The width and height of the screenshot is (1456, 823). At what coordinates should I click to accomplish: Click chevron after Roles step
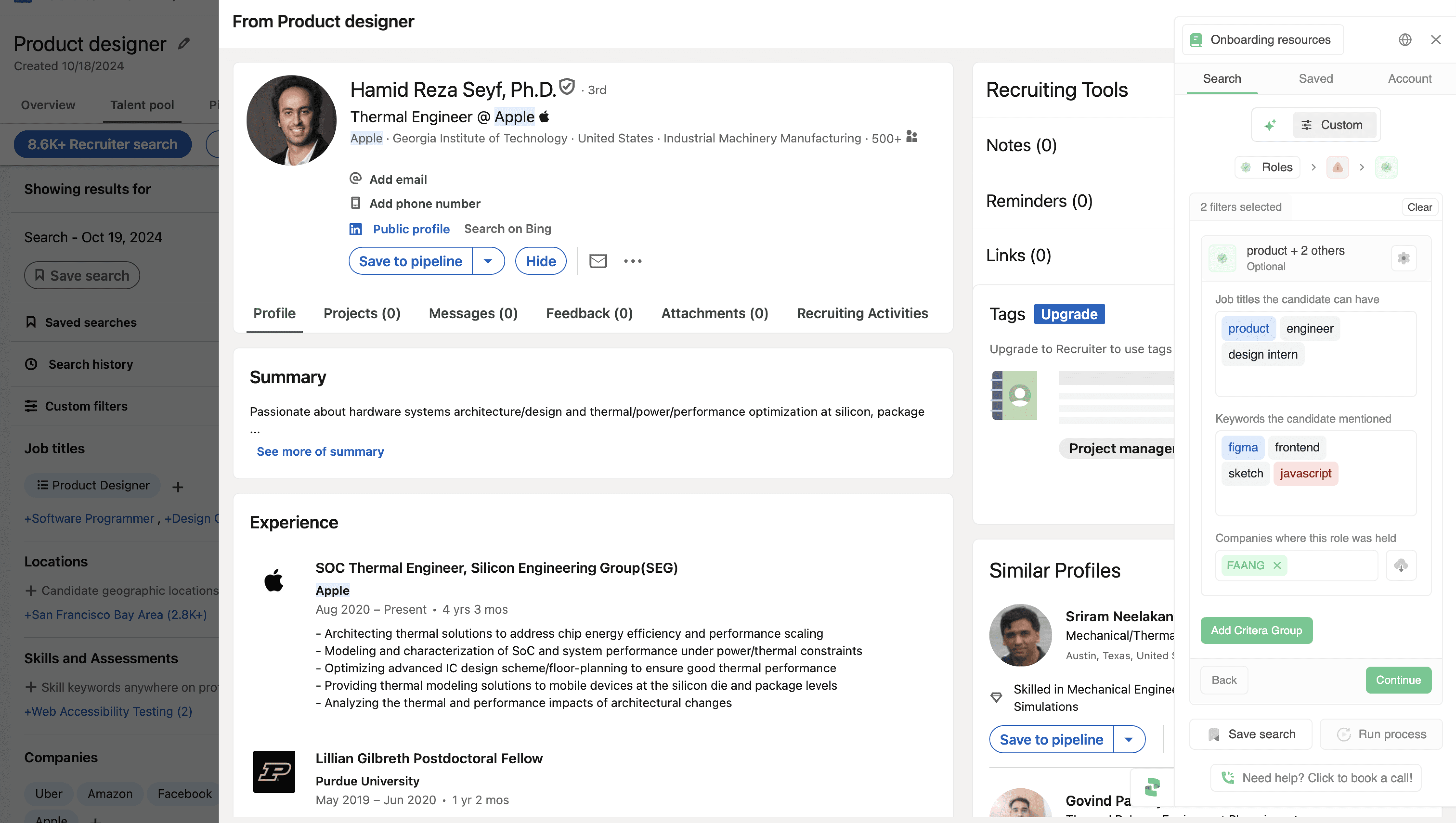1313,167
